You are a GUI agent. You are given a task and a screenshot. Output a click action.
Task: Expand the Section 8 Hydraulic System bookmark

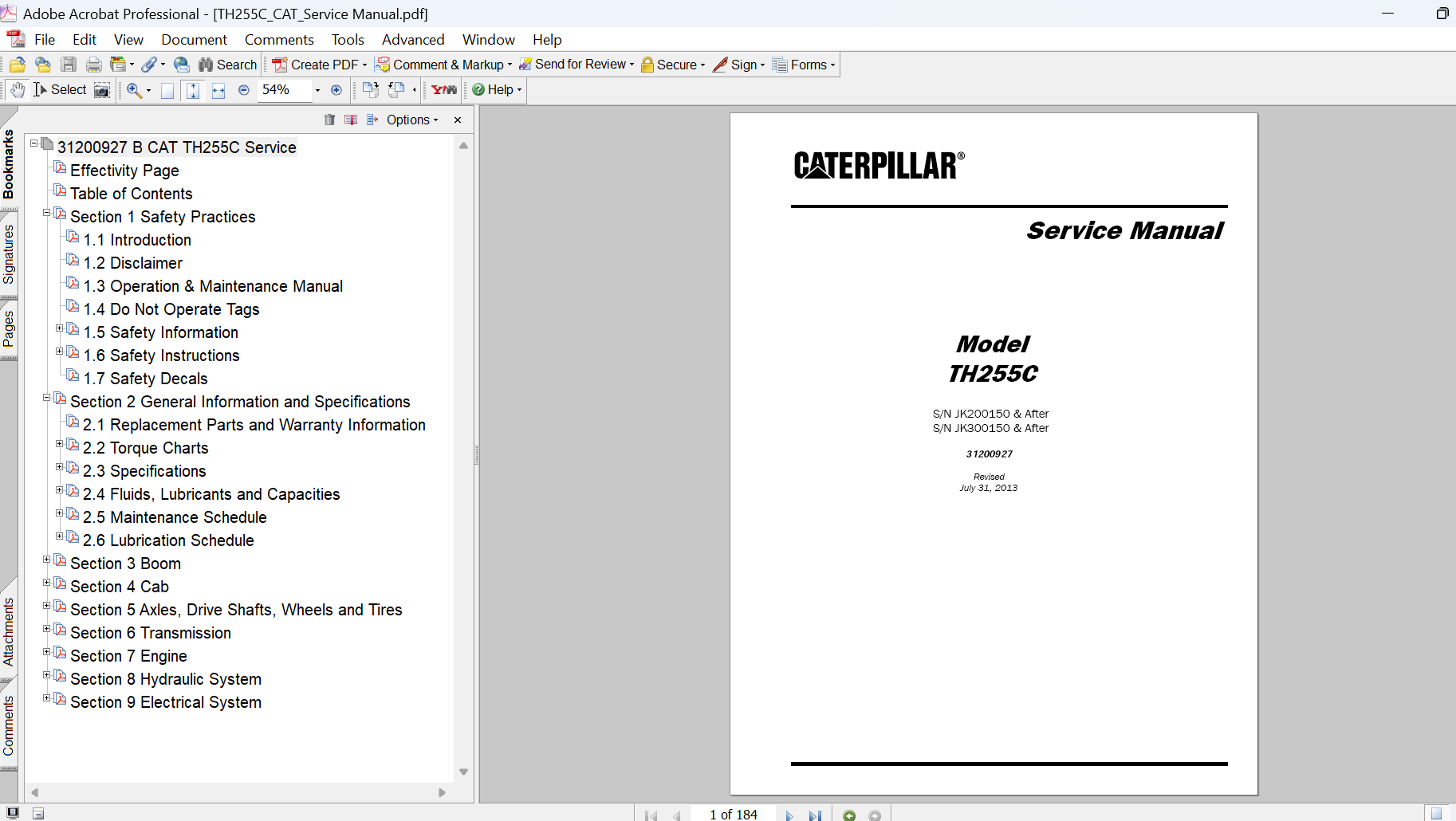(46, 675)
